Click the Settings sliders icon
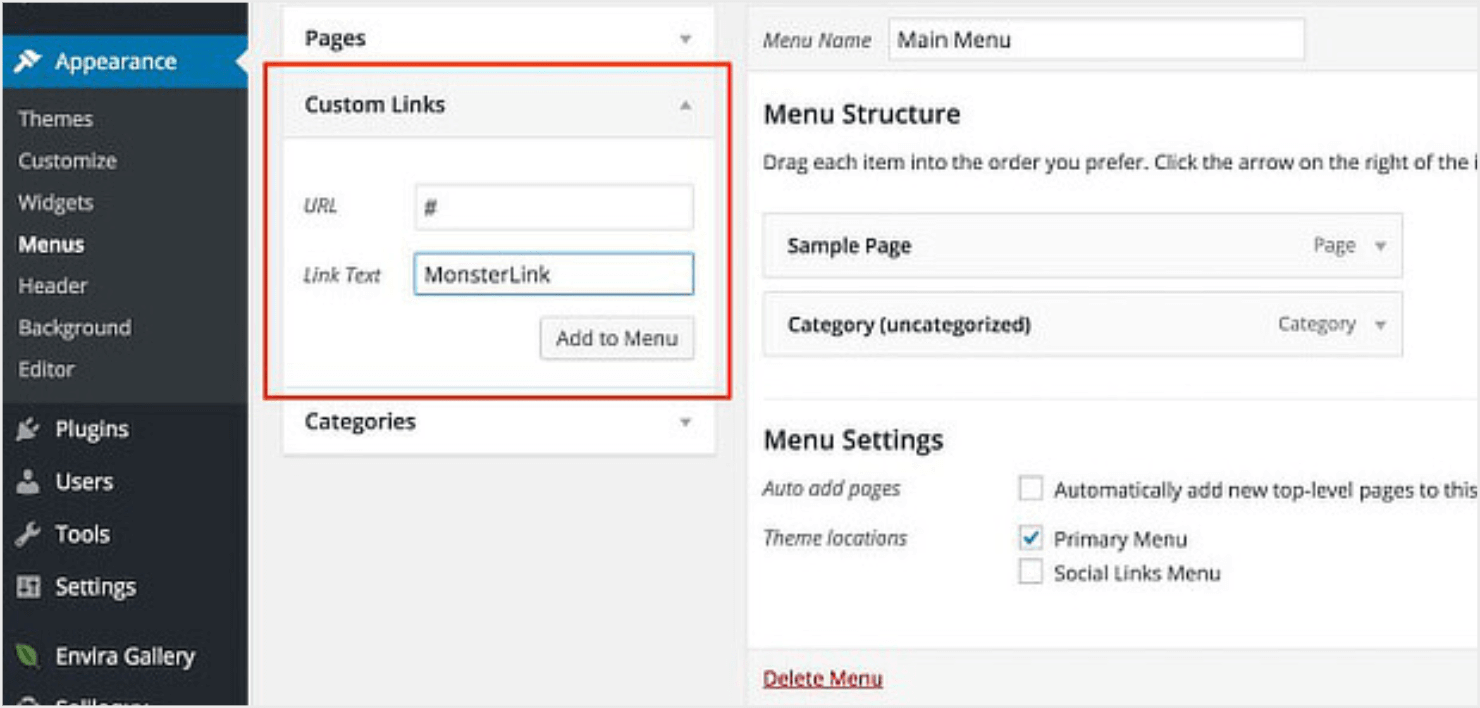 [28, 587]
